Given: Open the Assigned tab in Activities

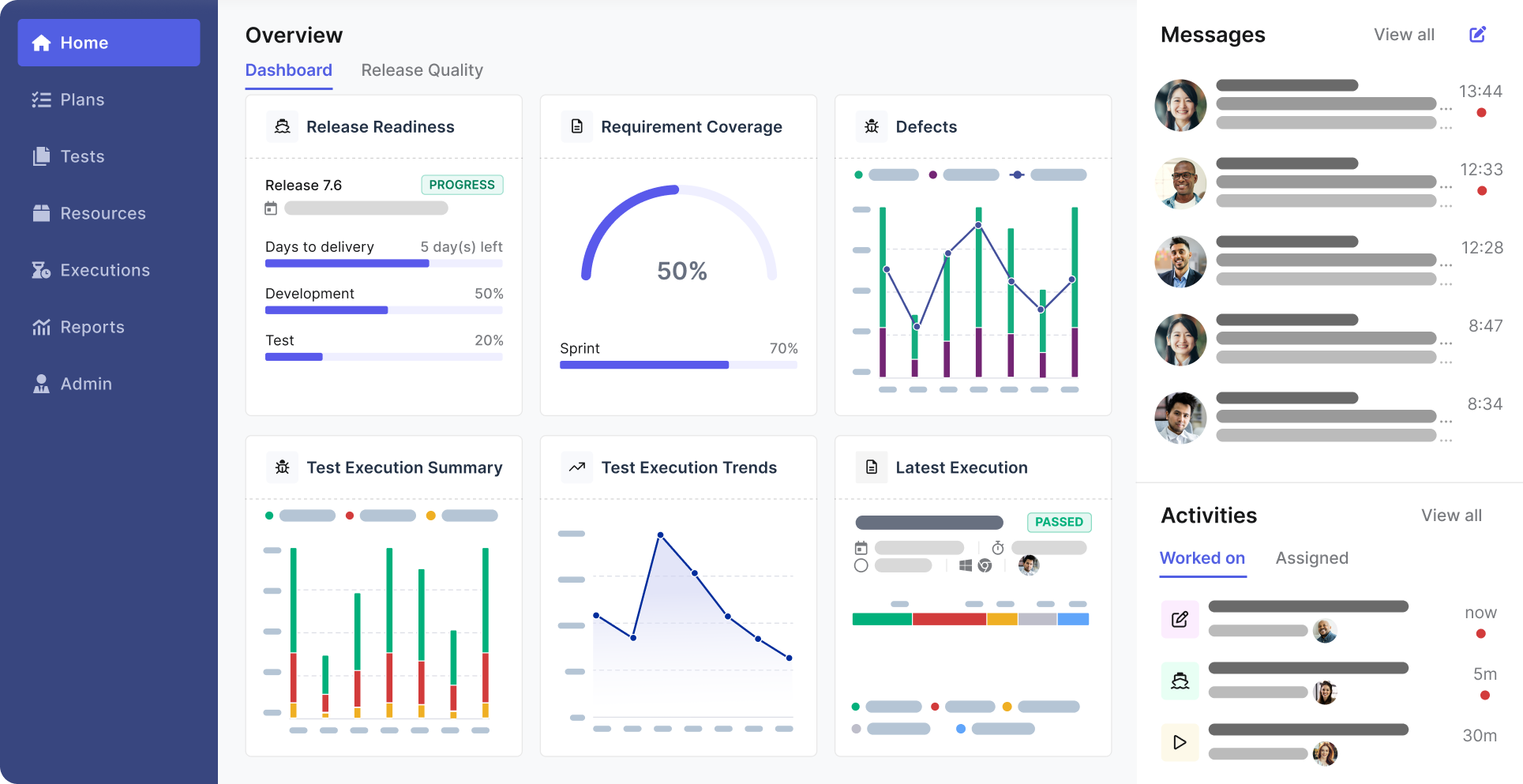Looking at the screenshot, I should pos(1311,558).
